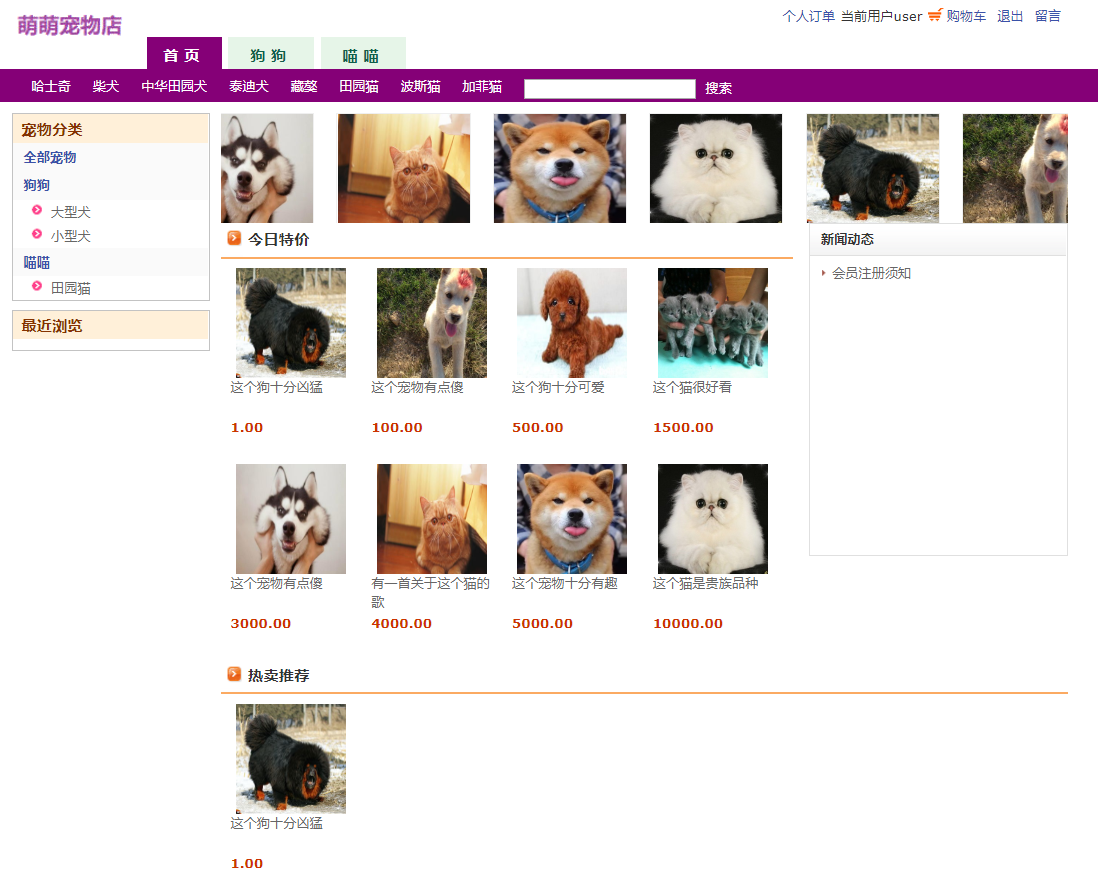This screenshot has height=888, width=1098.
Task: Switch to the 狗狗 tab
Action: point(270,54)
